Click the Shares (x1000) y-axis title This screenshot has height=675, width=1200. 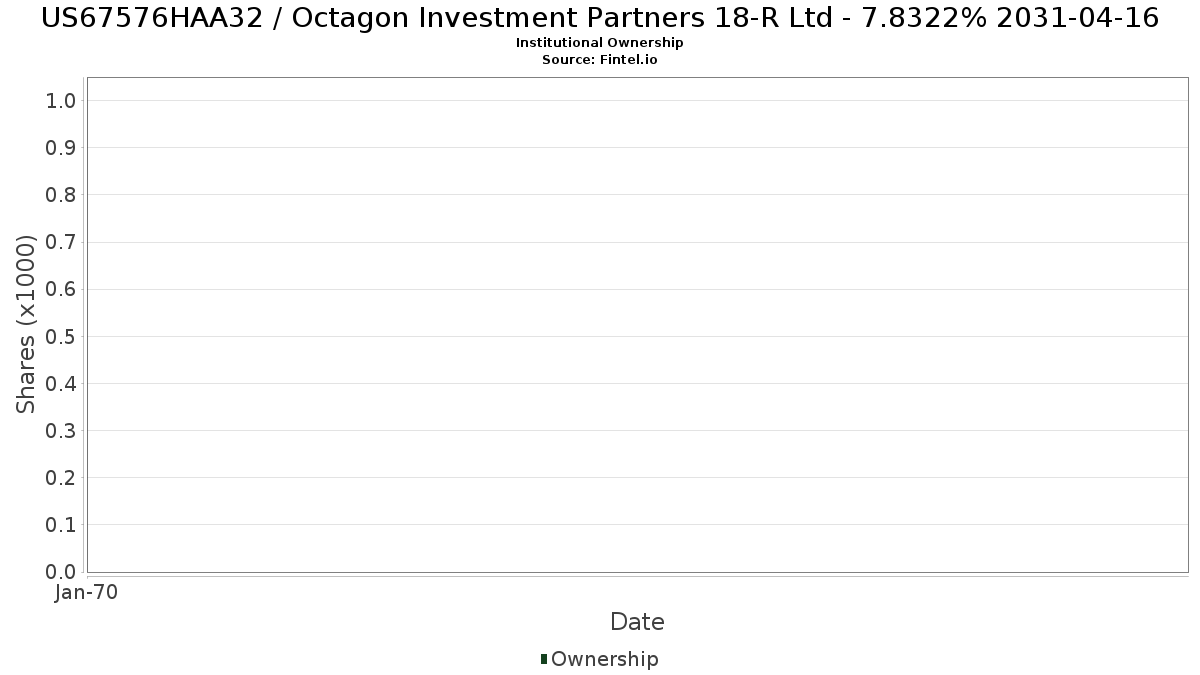26,324
